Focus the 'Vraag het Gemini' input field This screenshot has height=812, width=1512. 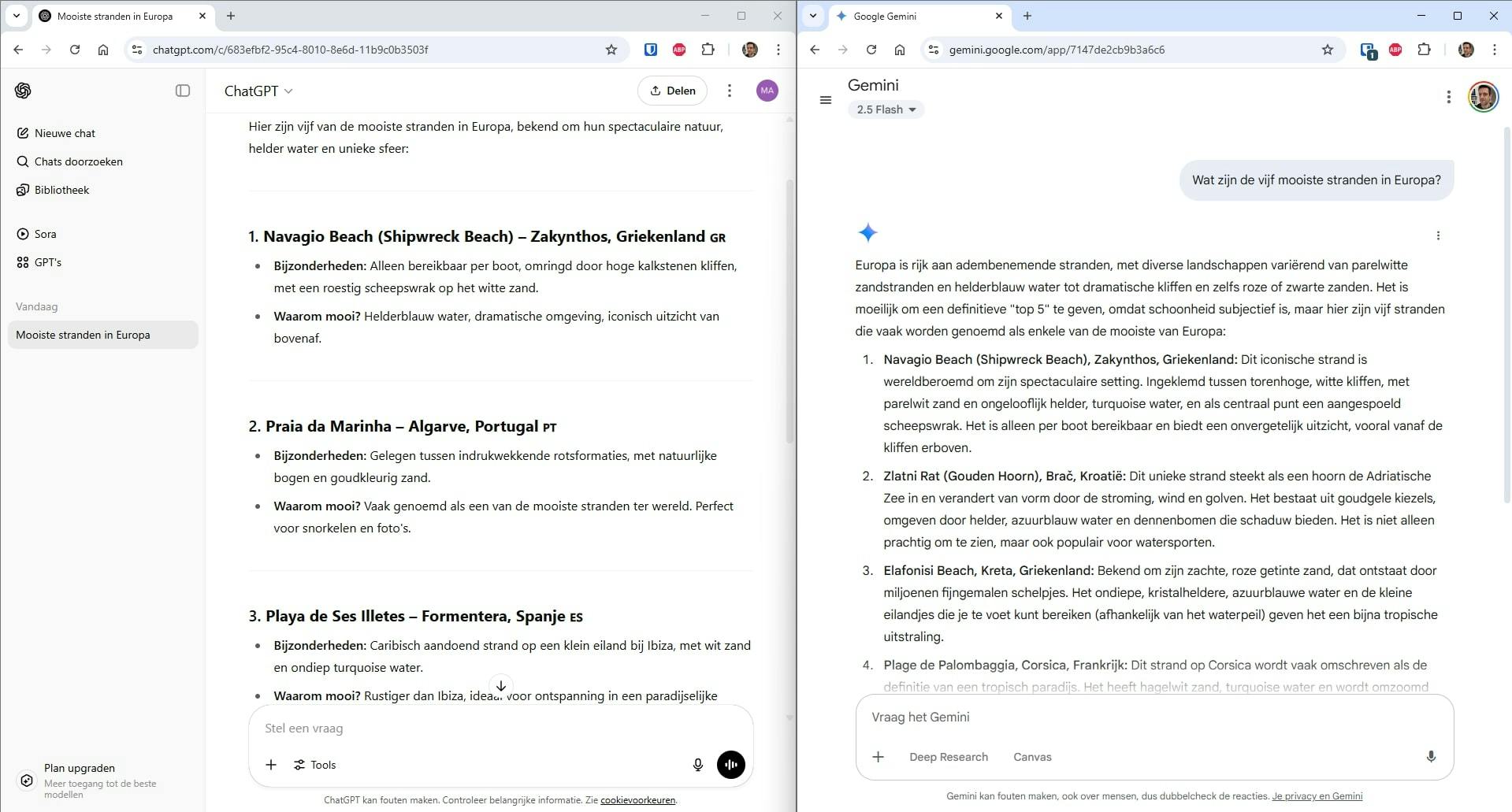point(1154,717)
